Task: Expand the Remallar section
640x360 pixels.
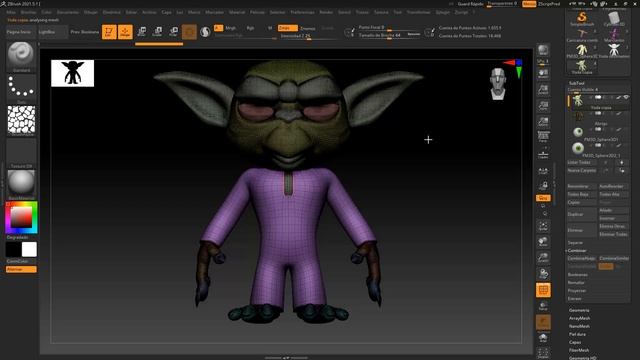Action: tap(576, 282)
